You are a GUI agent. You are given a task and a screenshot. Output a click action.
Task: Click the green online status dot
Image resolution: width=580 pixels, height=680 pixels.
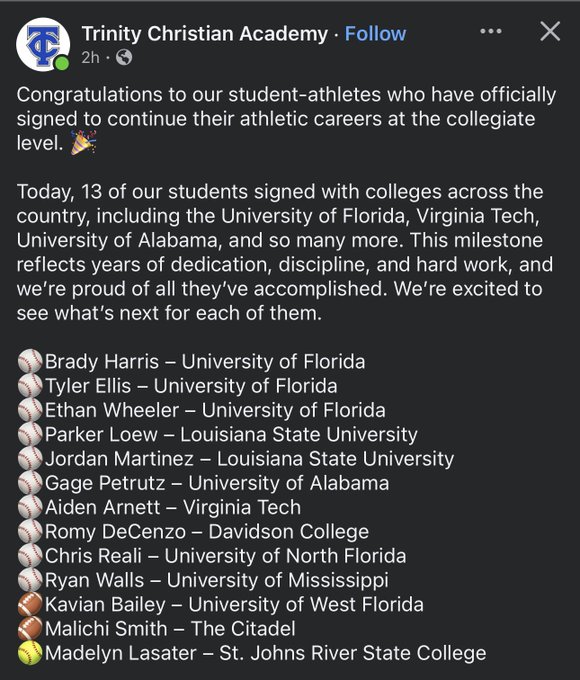pyautogui.click(x=62, y=63)
